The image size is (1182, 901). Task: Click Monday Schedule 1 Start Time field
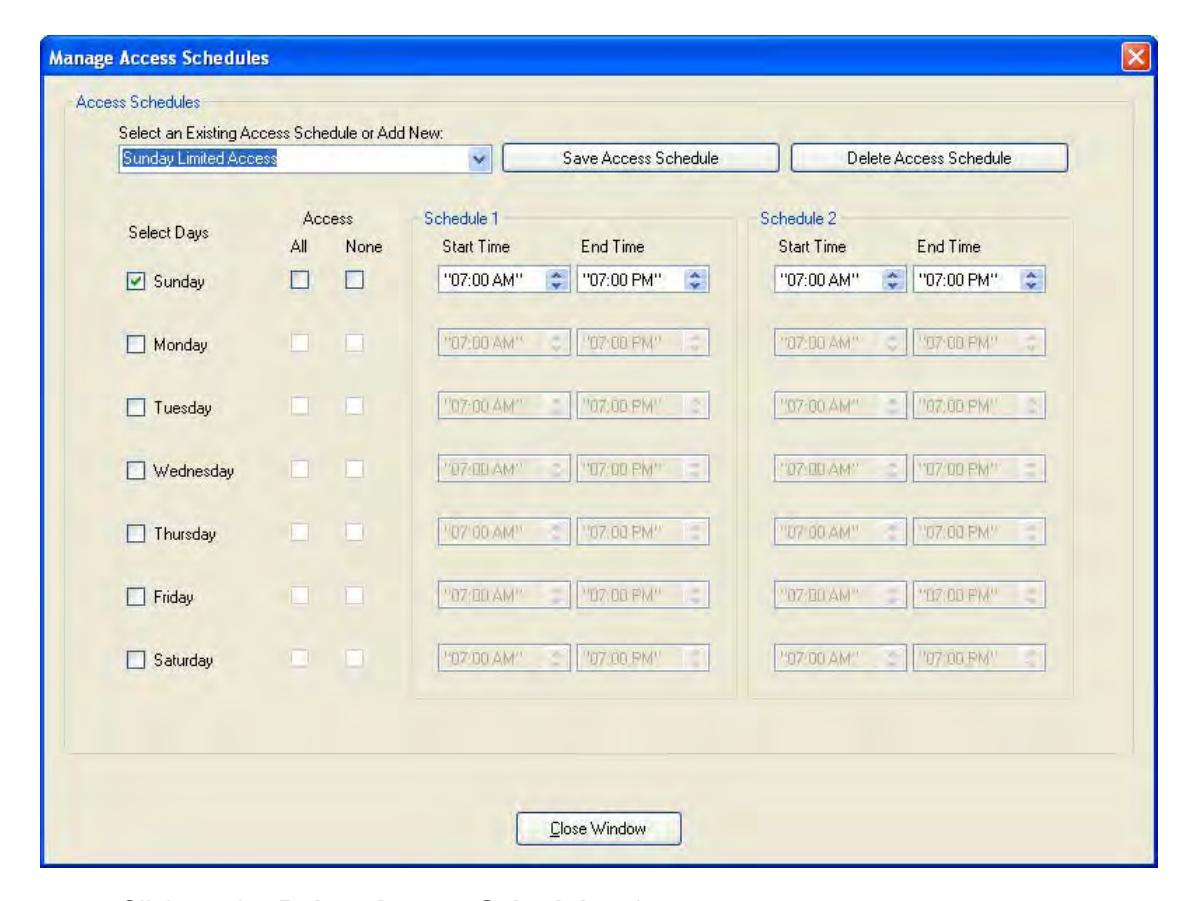504,343
